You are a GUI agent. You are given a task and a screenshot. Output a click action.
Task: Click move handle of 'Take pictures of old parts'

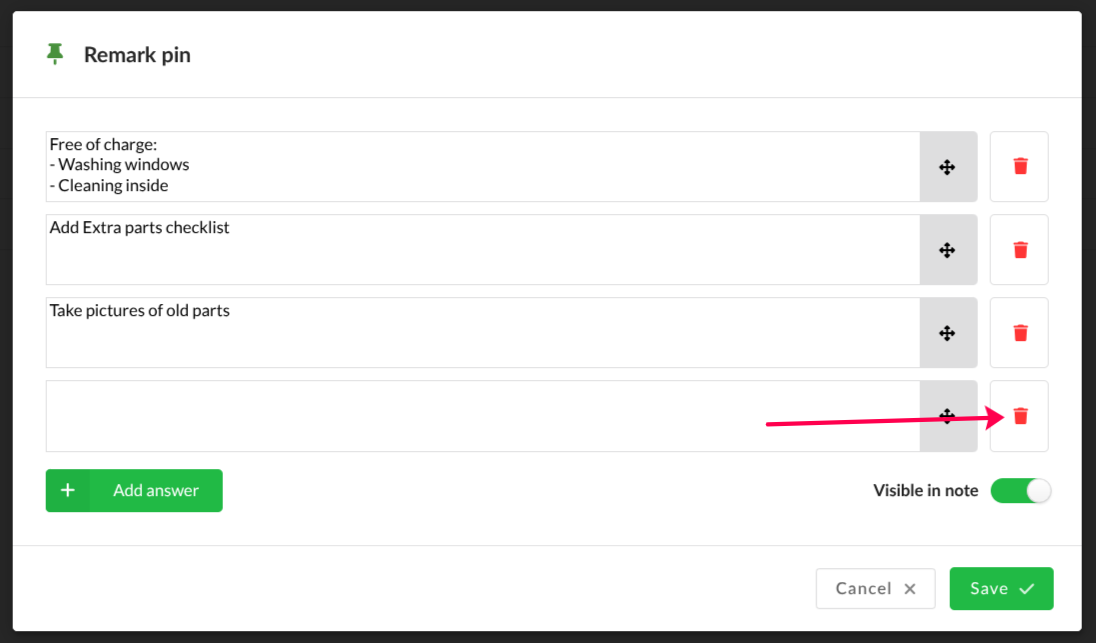click(x=948, y=333)
